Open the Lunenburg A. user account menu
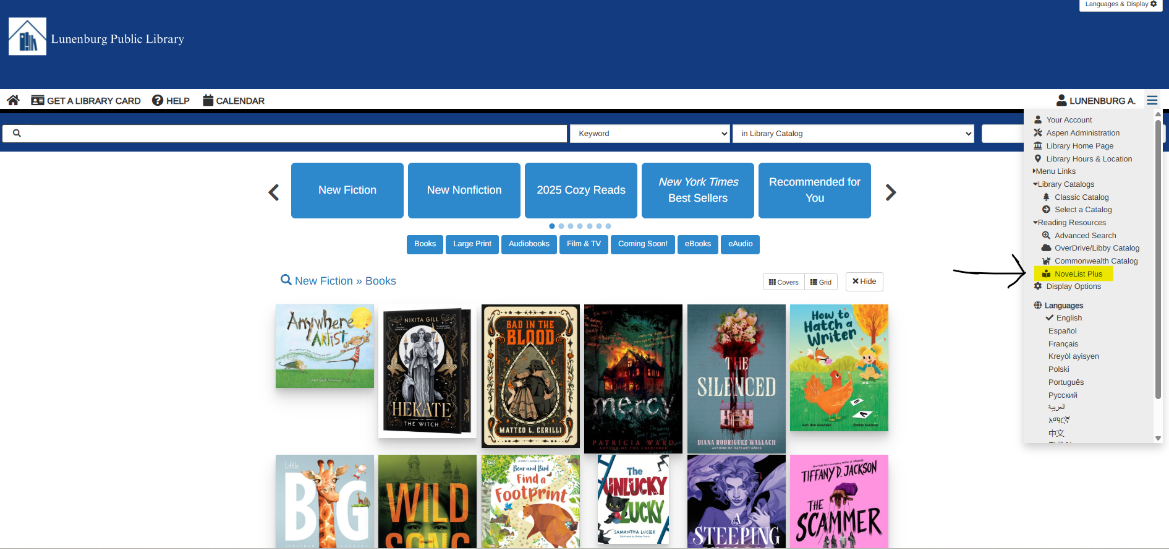 (x=1096, y=101)
